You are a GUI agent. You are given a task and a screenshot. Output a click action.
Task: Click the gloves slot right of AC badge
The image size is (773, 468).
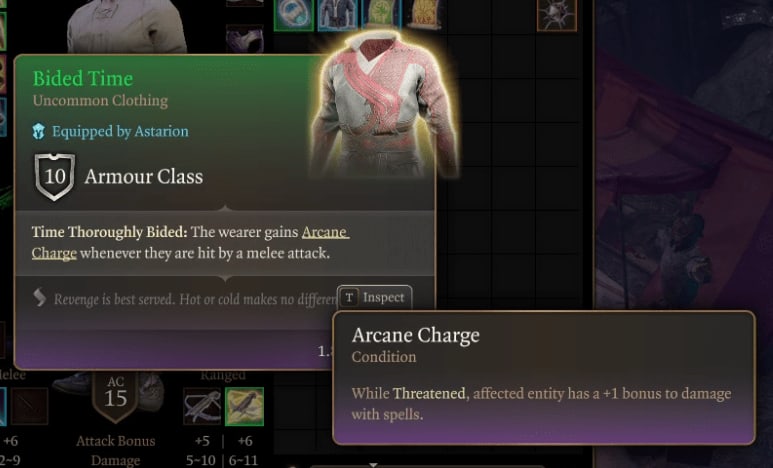click(x=150, y=392)
